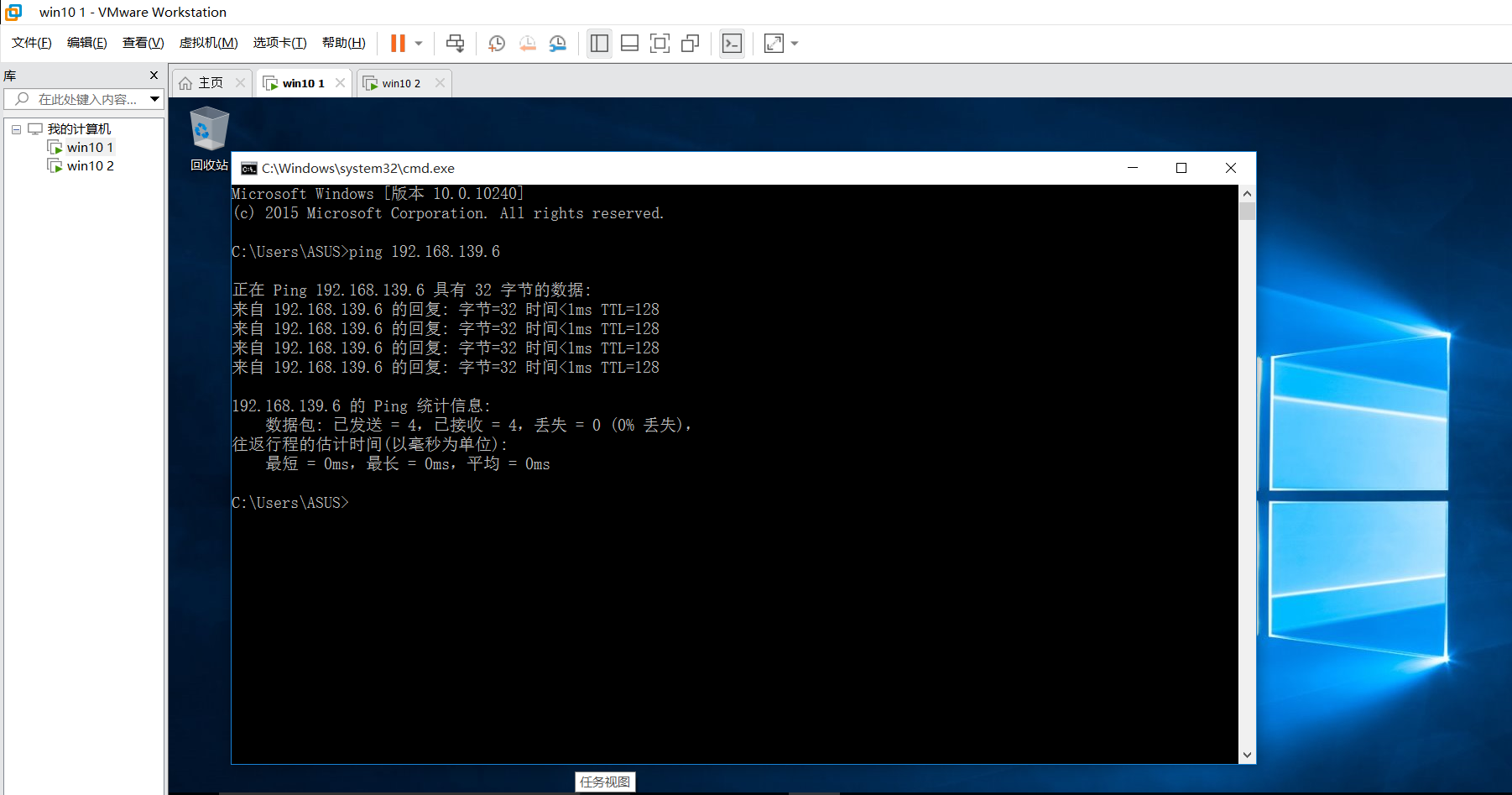Pause the running virtual machine
The image size is (1512, 795).
pos(398,44)
